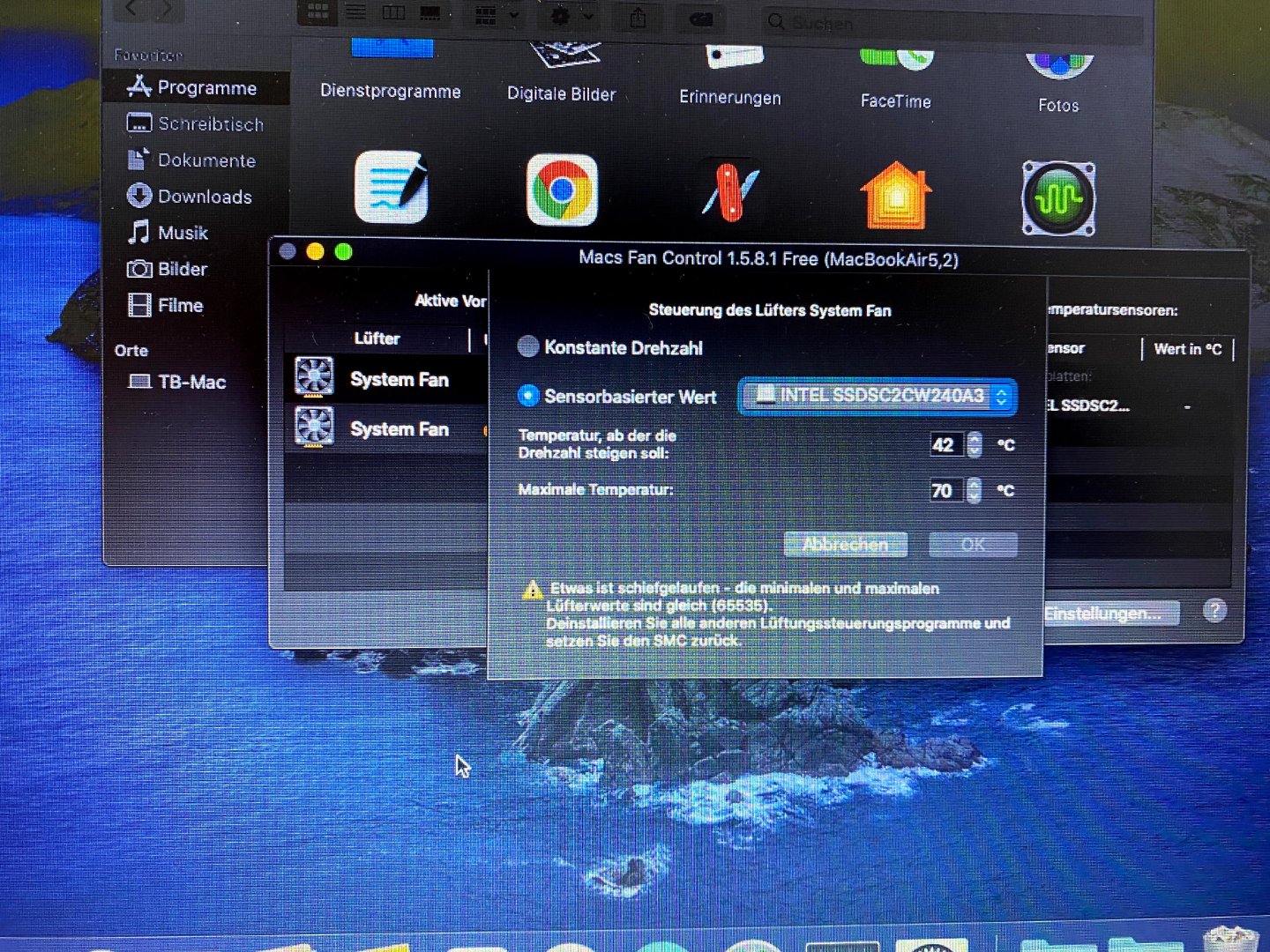Click the Lüfter column header

pos(377,338)
